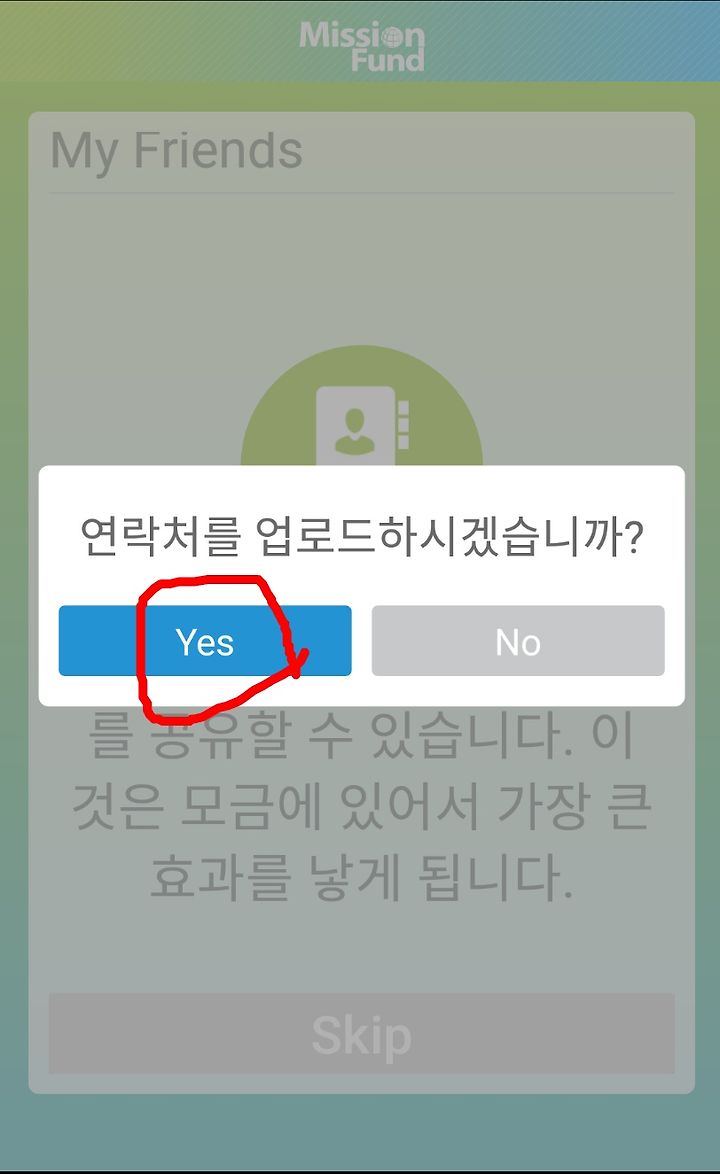Tap the globe icon inside Mission logo
Screen dimensions: 720x1174
391,37
